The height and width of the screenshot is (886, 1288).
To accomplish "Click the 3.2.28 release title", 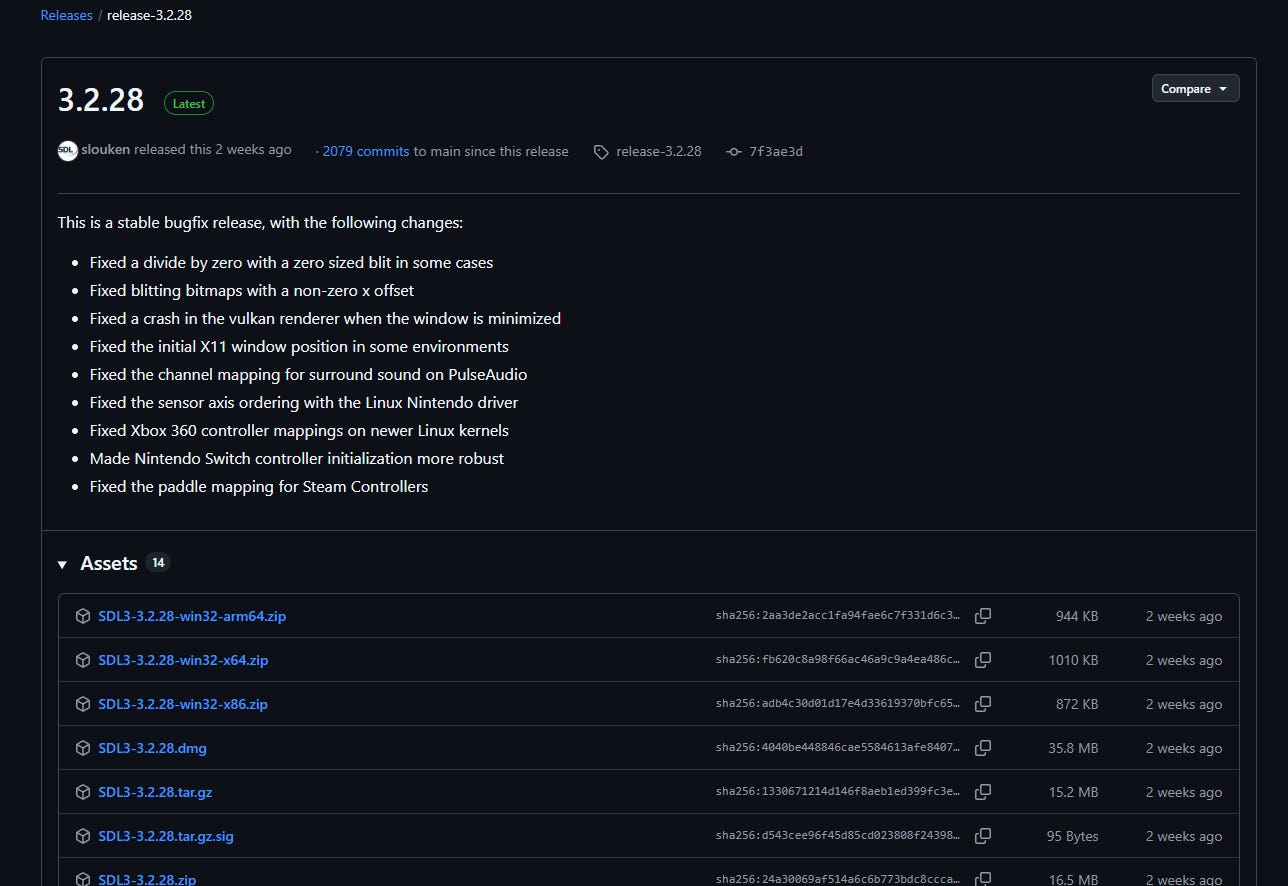I will (x=101, y=100).
